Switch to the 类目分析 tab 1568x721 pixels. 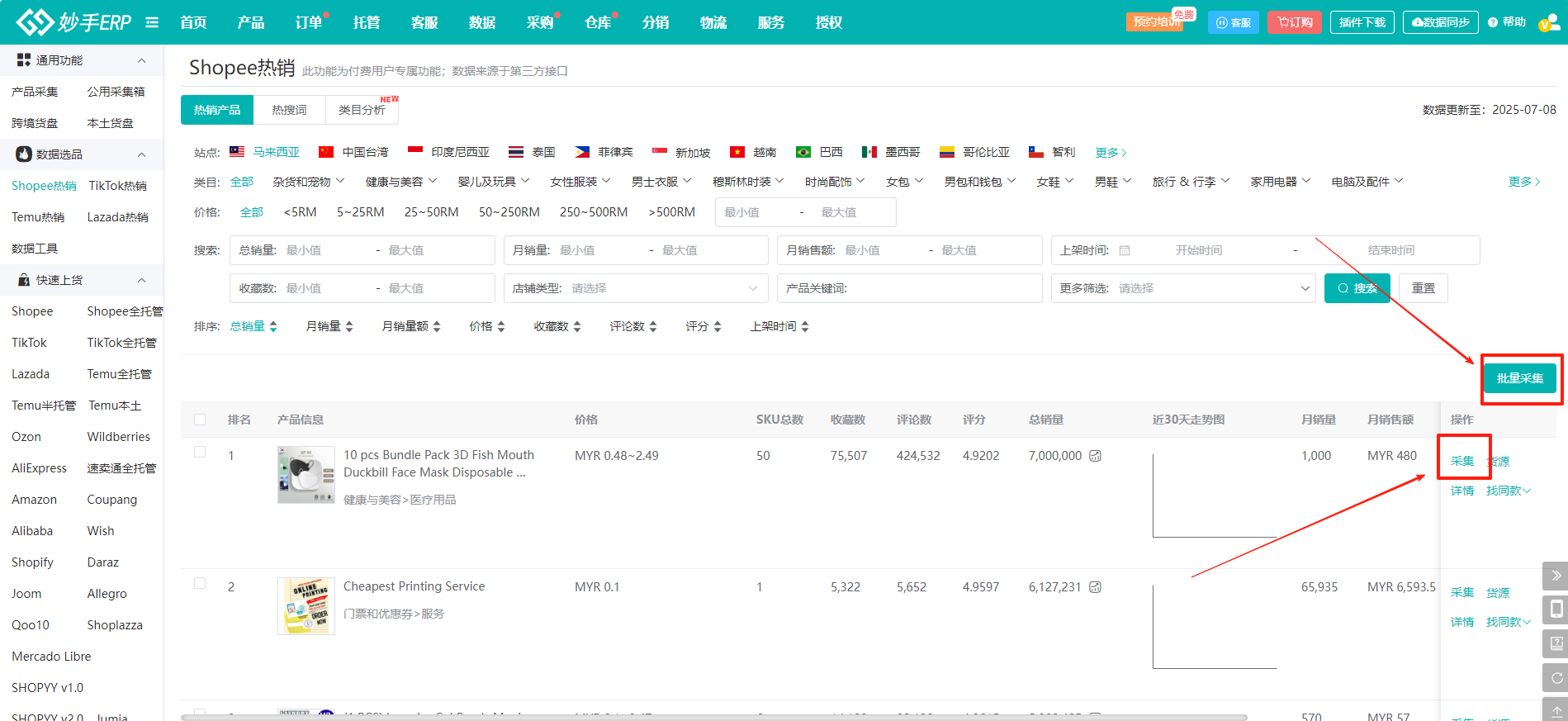click(362, 110)
